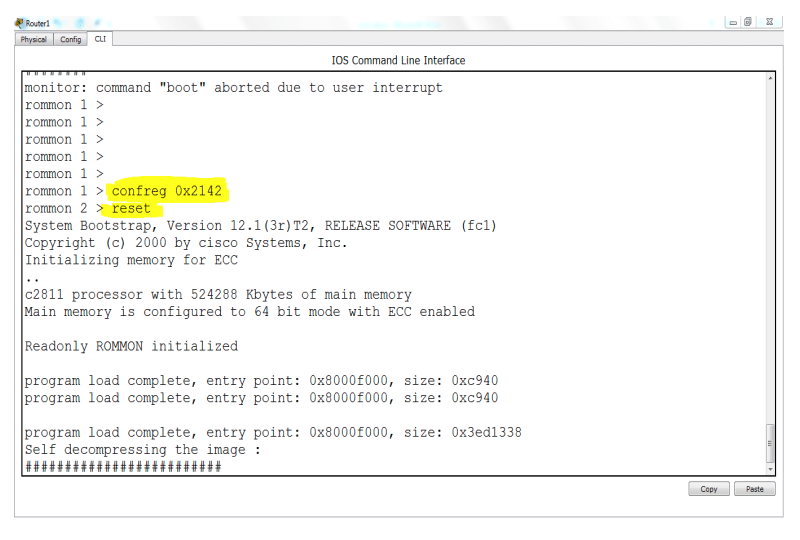Screen dimensions: 800x540
Task: Click the Router1 window title text
Action: pyautogui.click(x=38, y=23)
